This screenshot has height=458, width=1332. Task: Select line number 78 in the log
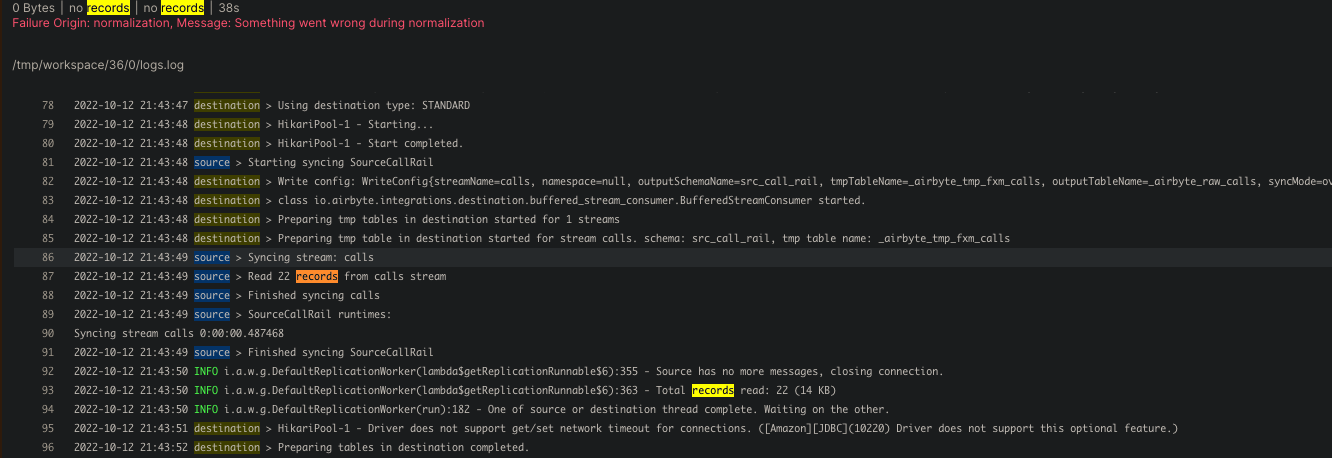(47, 105)
